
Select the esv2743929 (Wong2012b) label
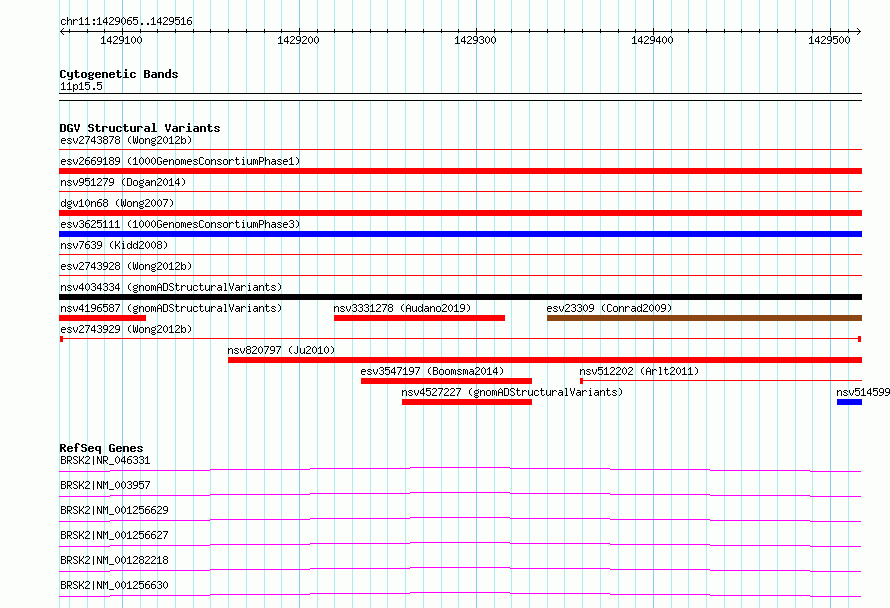[126, 329]
